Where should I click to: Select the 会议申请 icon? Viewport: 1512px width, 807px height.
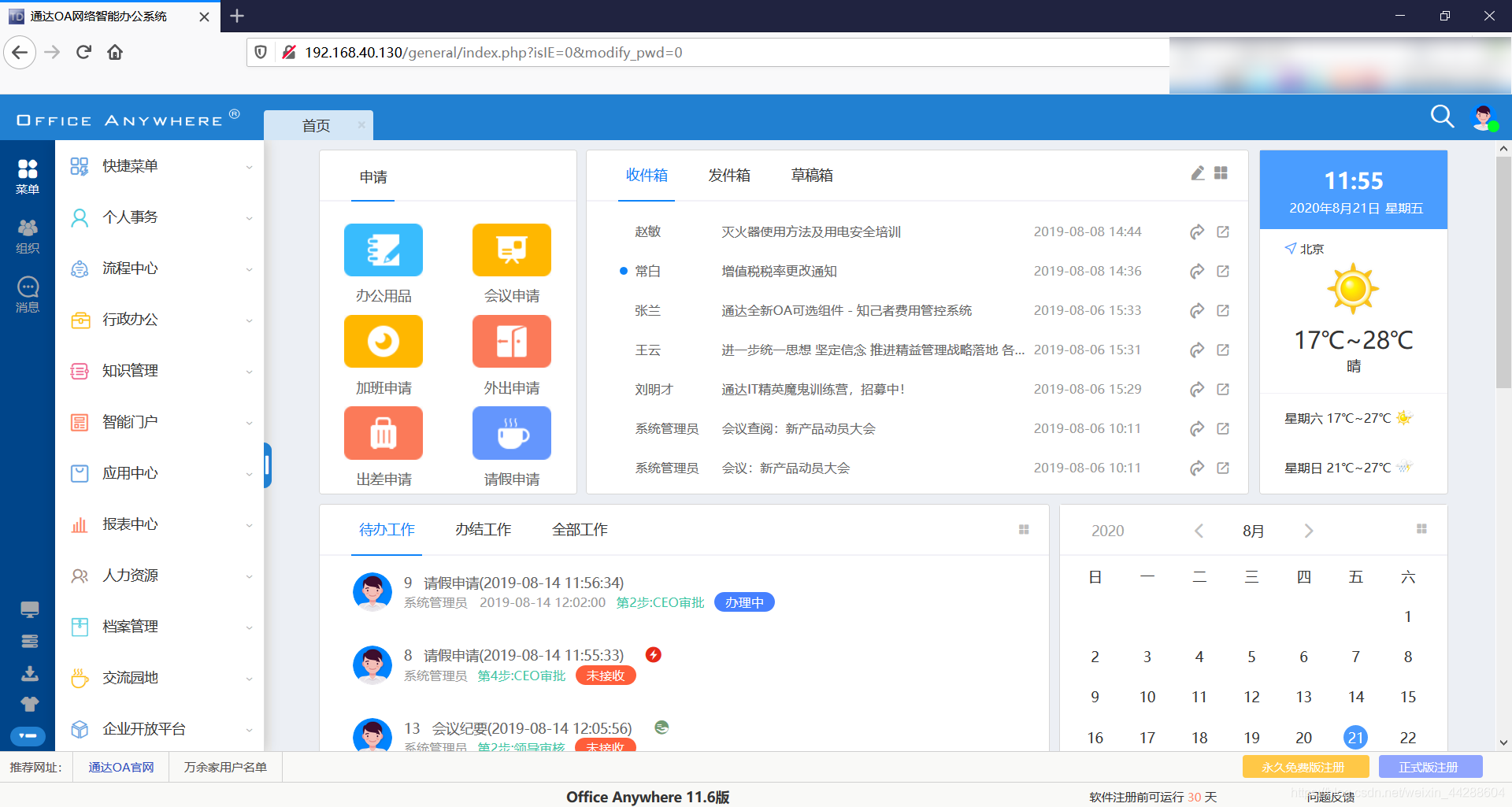point(512,250)
